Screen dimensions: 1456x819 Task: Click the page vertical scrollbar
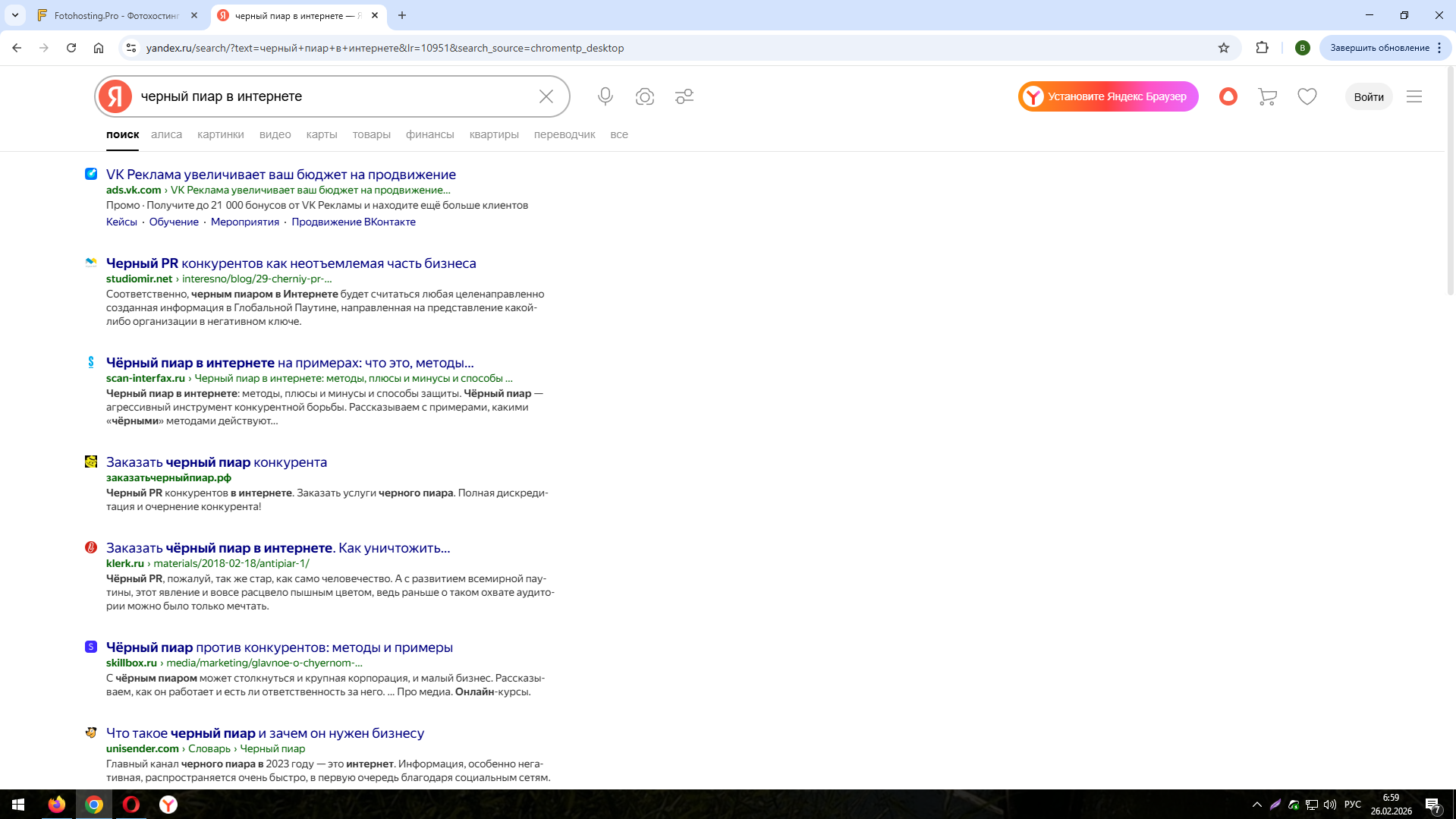(x=1450, y=182)
